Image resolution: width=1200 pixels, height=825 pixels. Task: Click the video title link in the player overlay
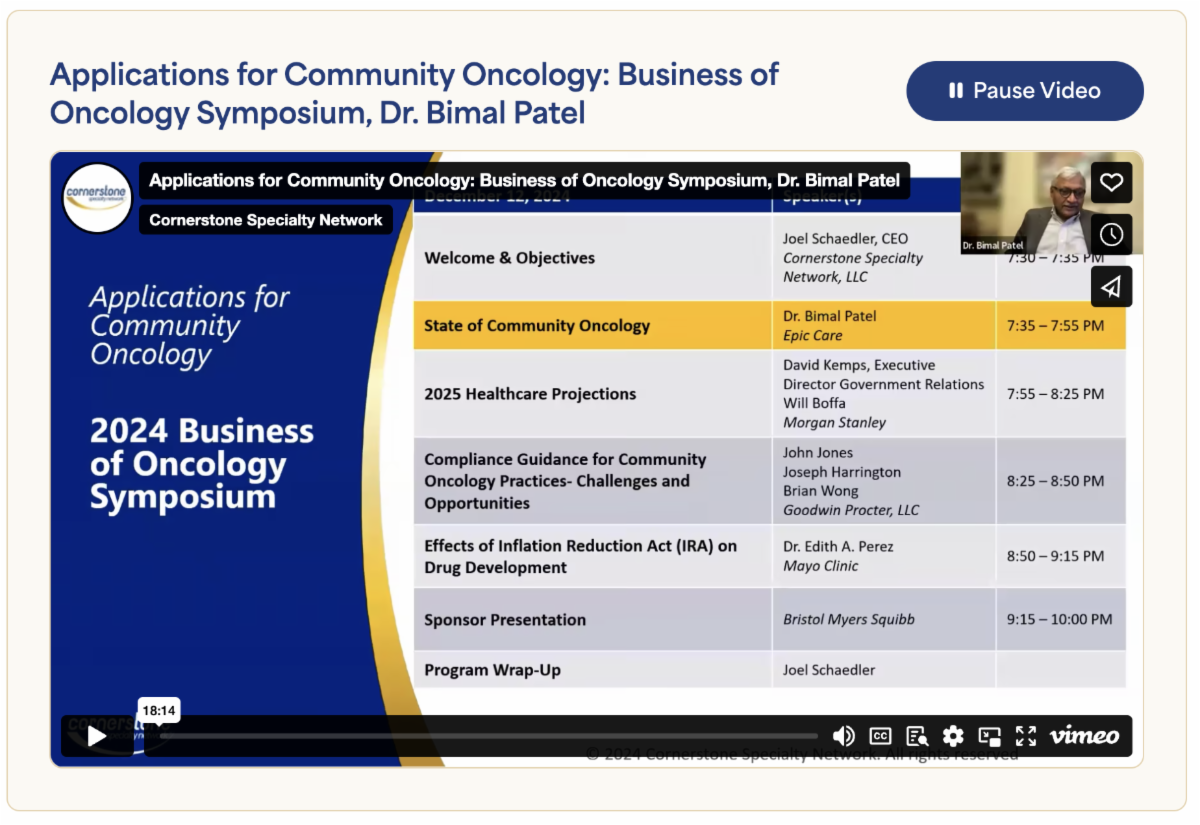click(524, 181)
